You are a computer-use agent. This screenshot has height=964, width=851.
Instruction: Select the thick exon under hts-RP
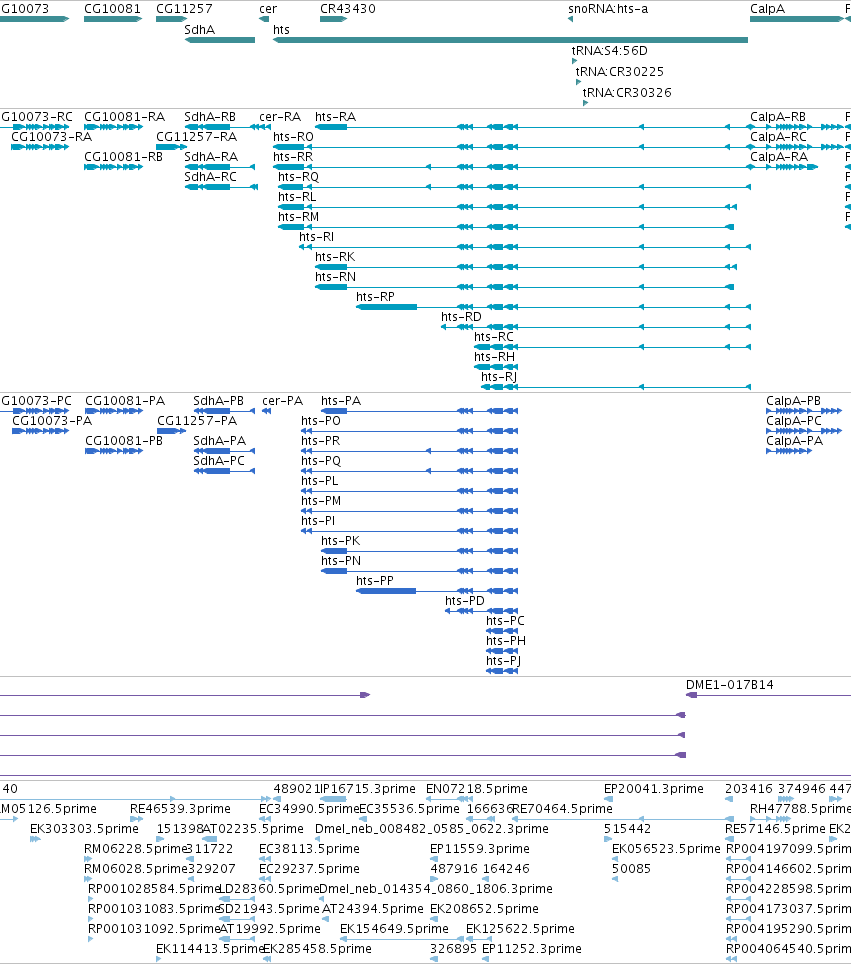click(x=387, y=307)
